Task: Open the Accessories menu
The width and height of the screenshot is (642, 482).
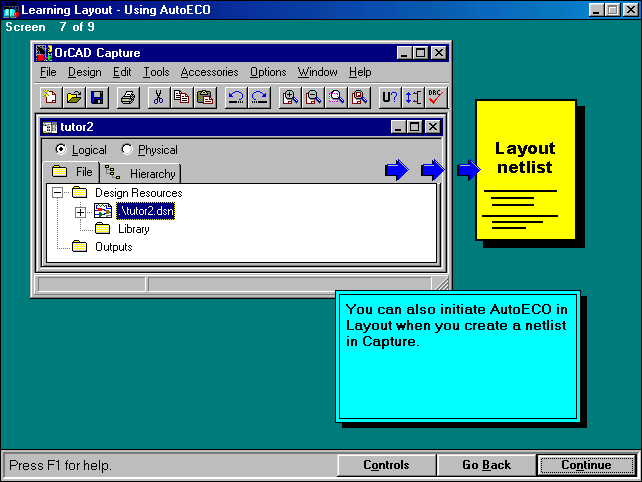Action: click(209, 72)
